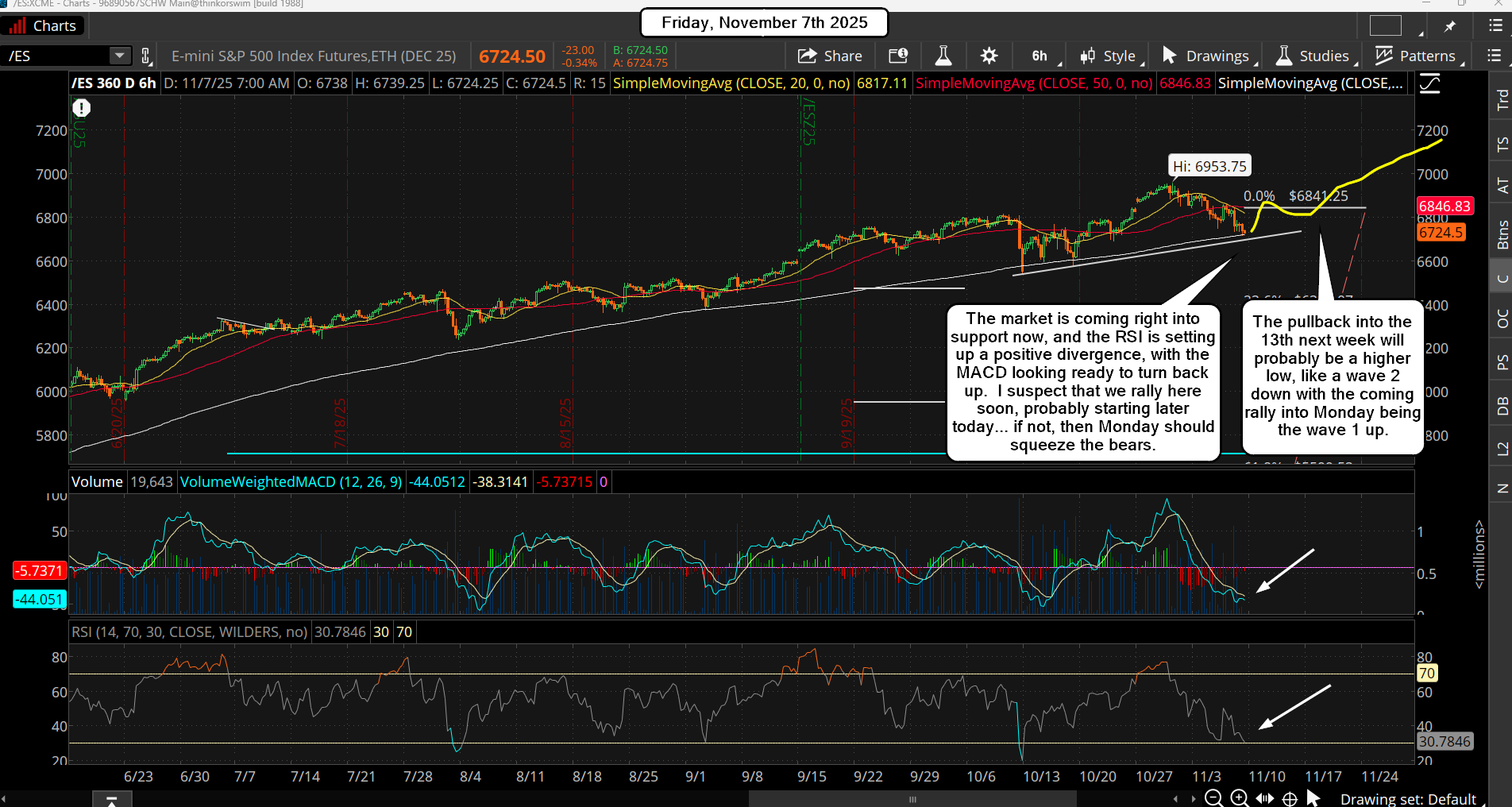Open chart settings gear icon
The width and height of the screenshot is (1512, 807).
989,56
